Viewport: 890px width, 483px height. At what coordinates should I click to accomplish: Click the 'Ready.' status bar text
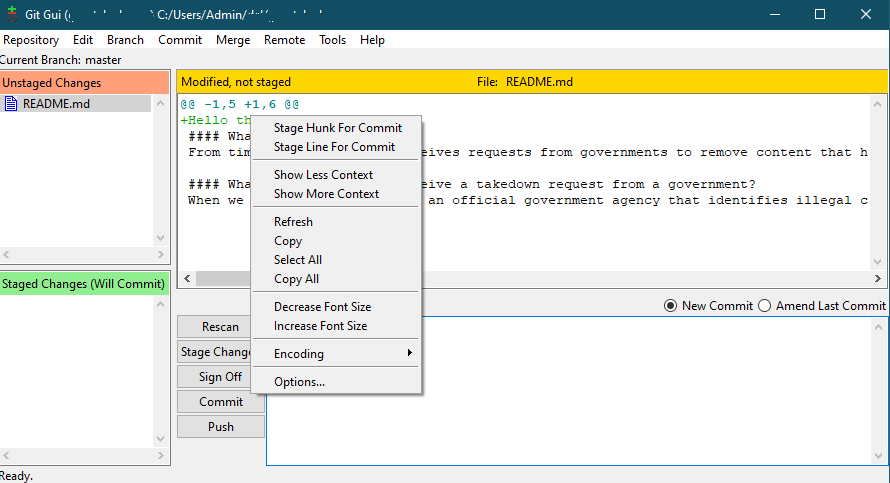(16, 476)
